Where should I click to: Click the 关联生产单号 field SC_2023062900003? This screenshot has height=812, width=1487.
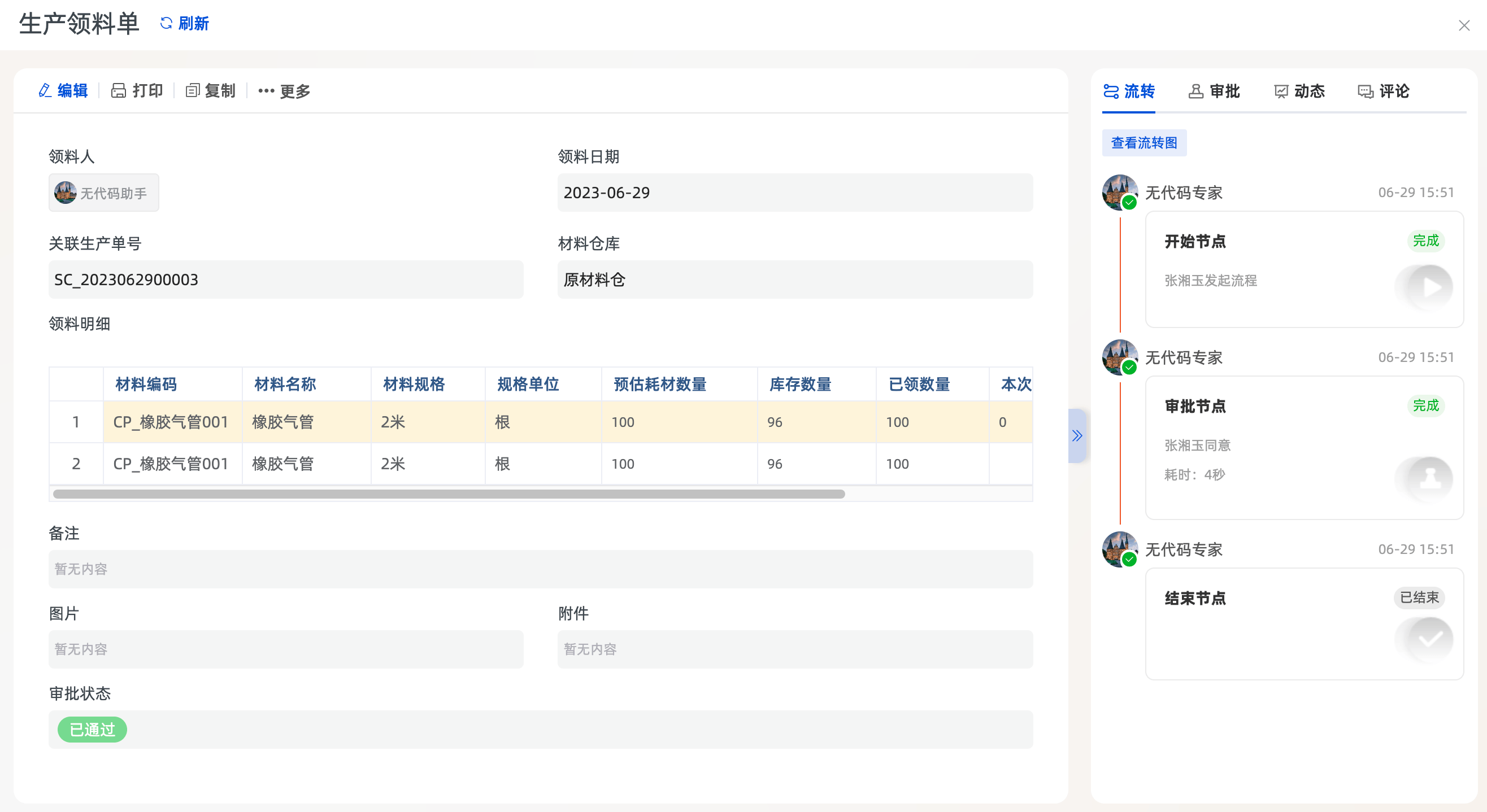285,280
